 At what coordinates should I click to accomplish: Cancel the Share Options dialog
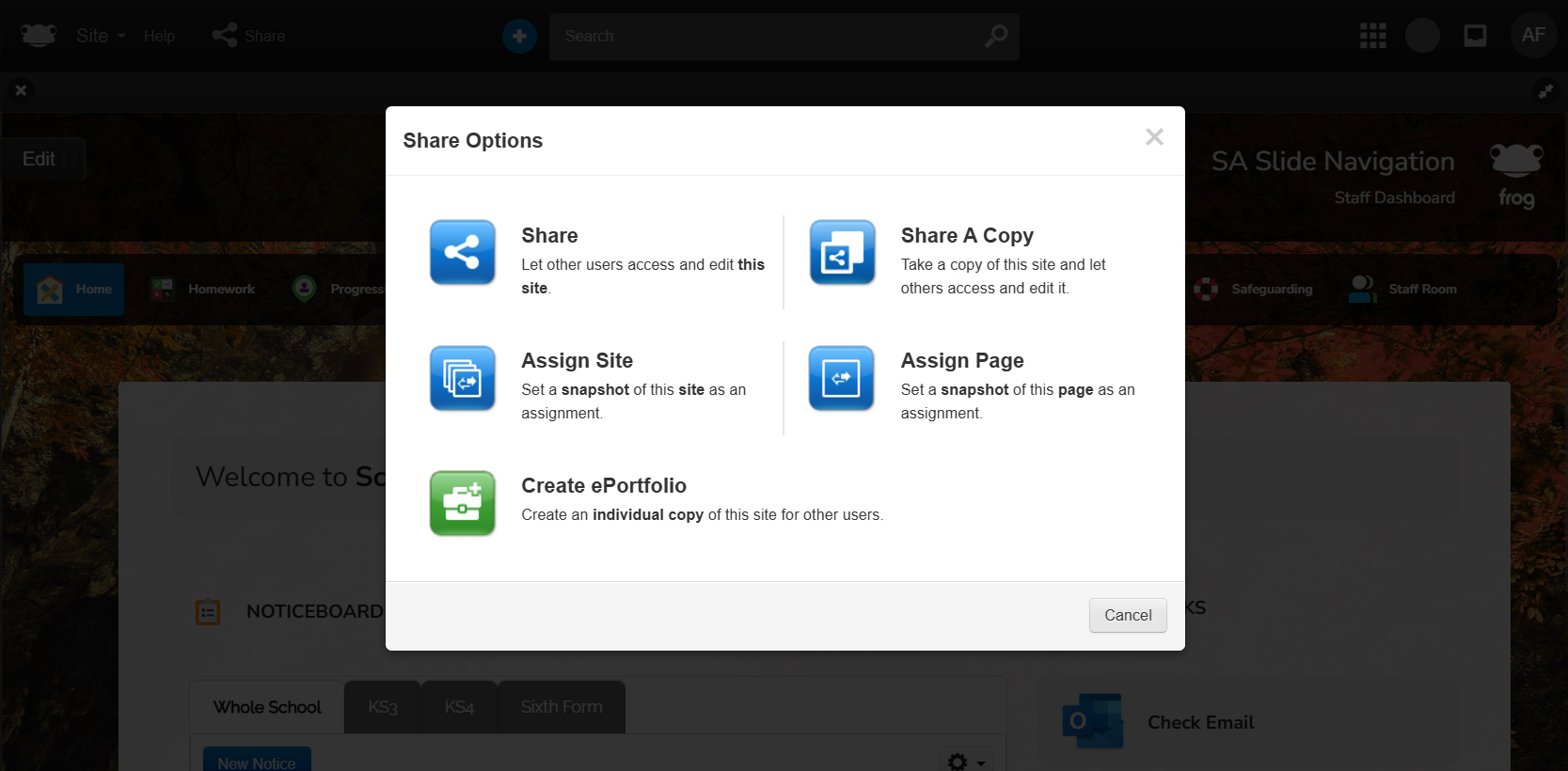coord(1128,615)
